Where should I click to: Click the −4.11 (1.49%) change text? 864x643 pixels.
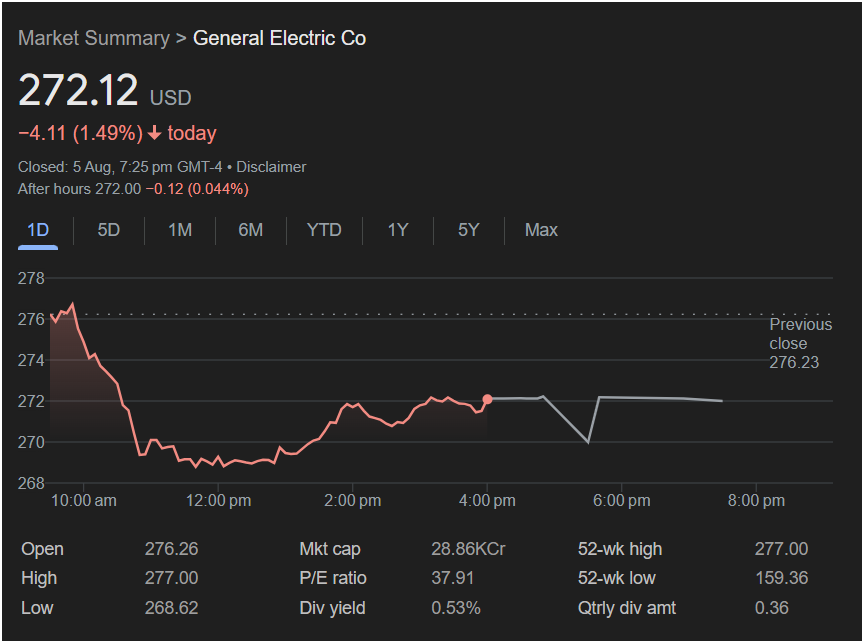[80, 133]
